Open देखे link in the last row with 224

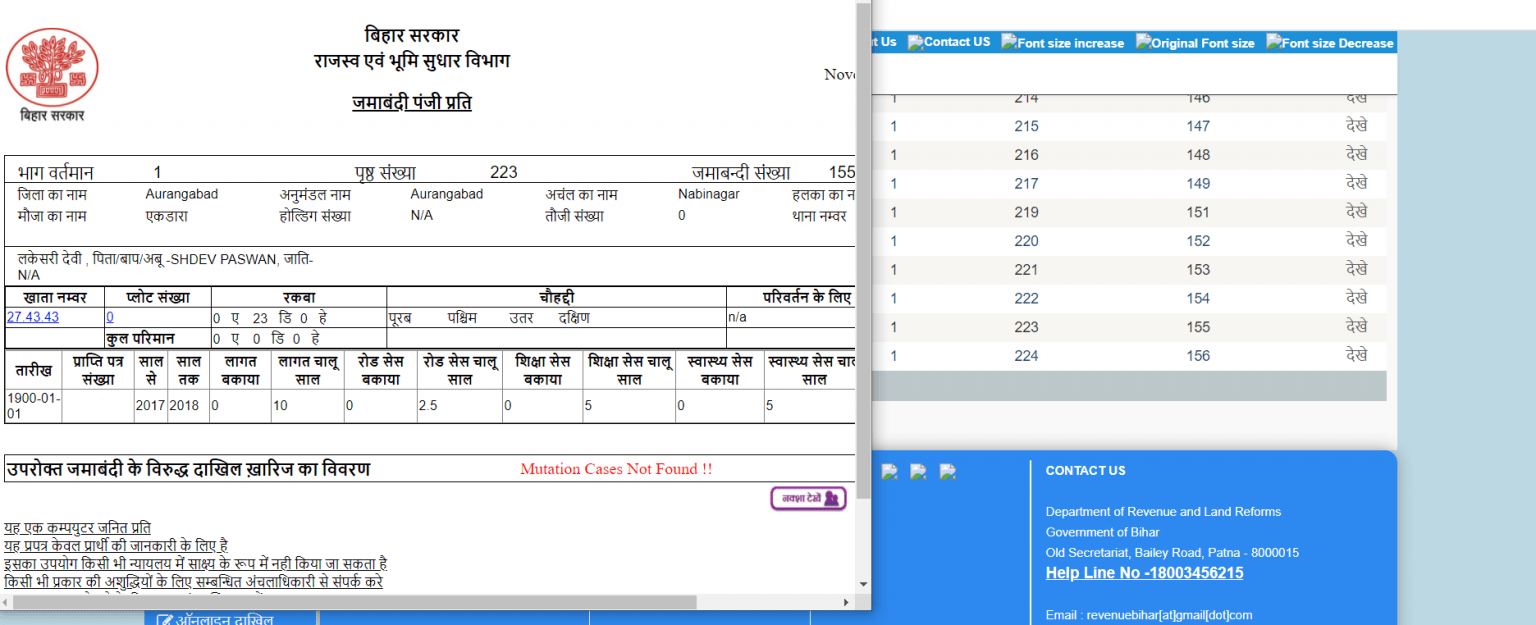tap(1357, 355)
